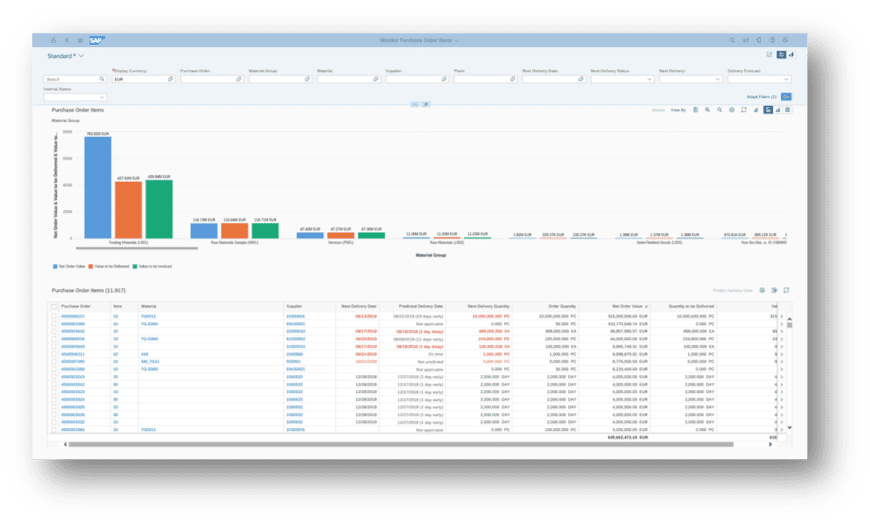Click the Display Currency input field
Image resolution: width=870 pixels, height=522 pixels.
(140, 79)
